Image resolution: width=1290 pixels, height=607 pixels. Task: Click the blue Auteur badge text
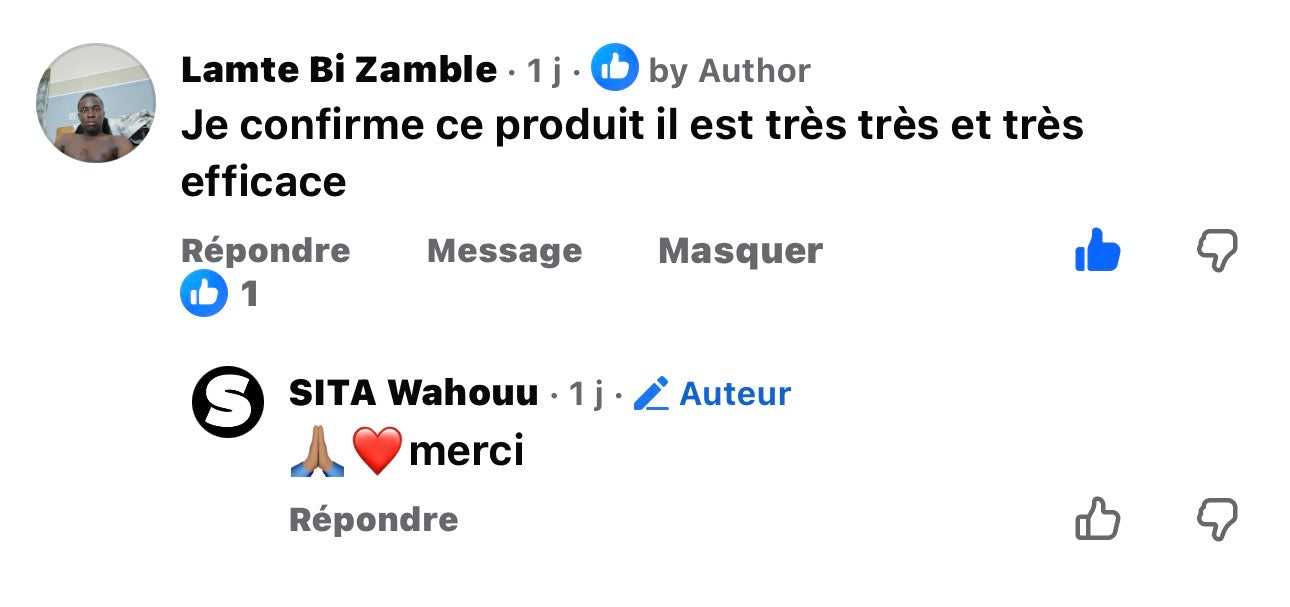pos(735,394)
